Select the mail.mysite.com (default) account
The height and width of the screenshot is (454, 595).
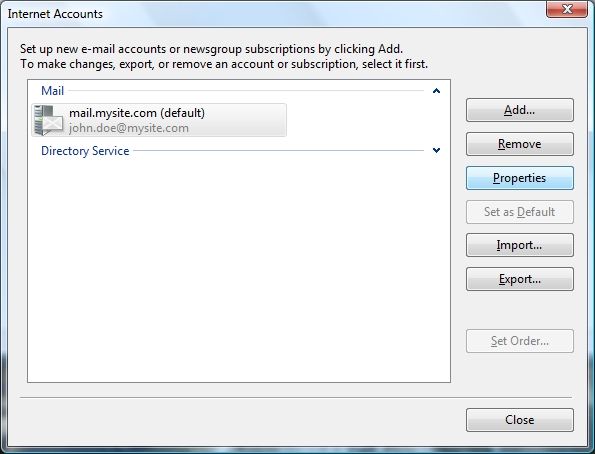[x=159, y=120]
